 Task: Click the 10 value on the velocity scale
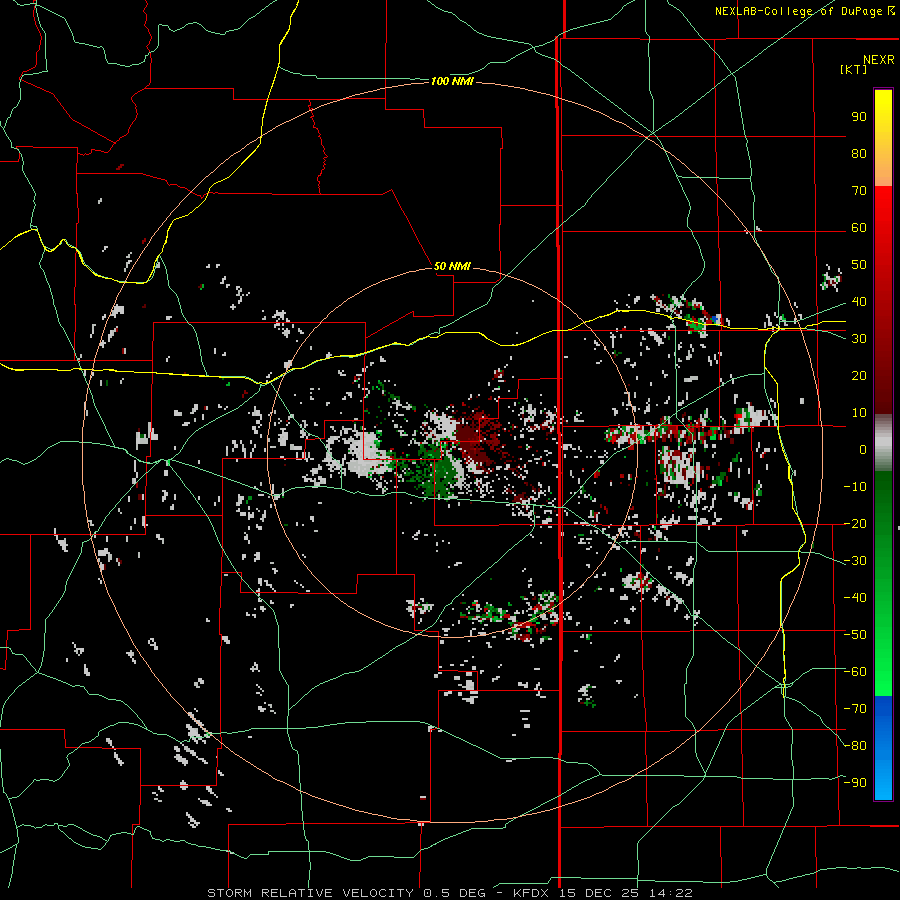pos(859,413)
